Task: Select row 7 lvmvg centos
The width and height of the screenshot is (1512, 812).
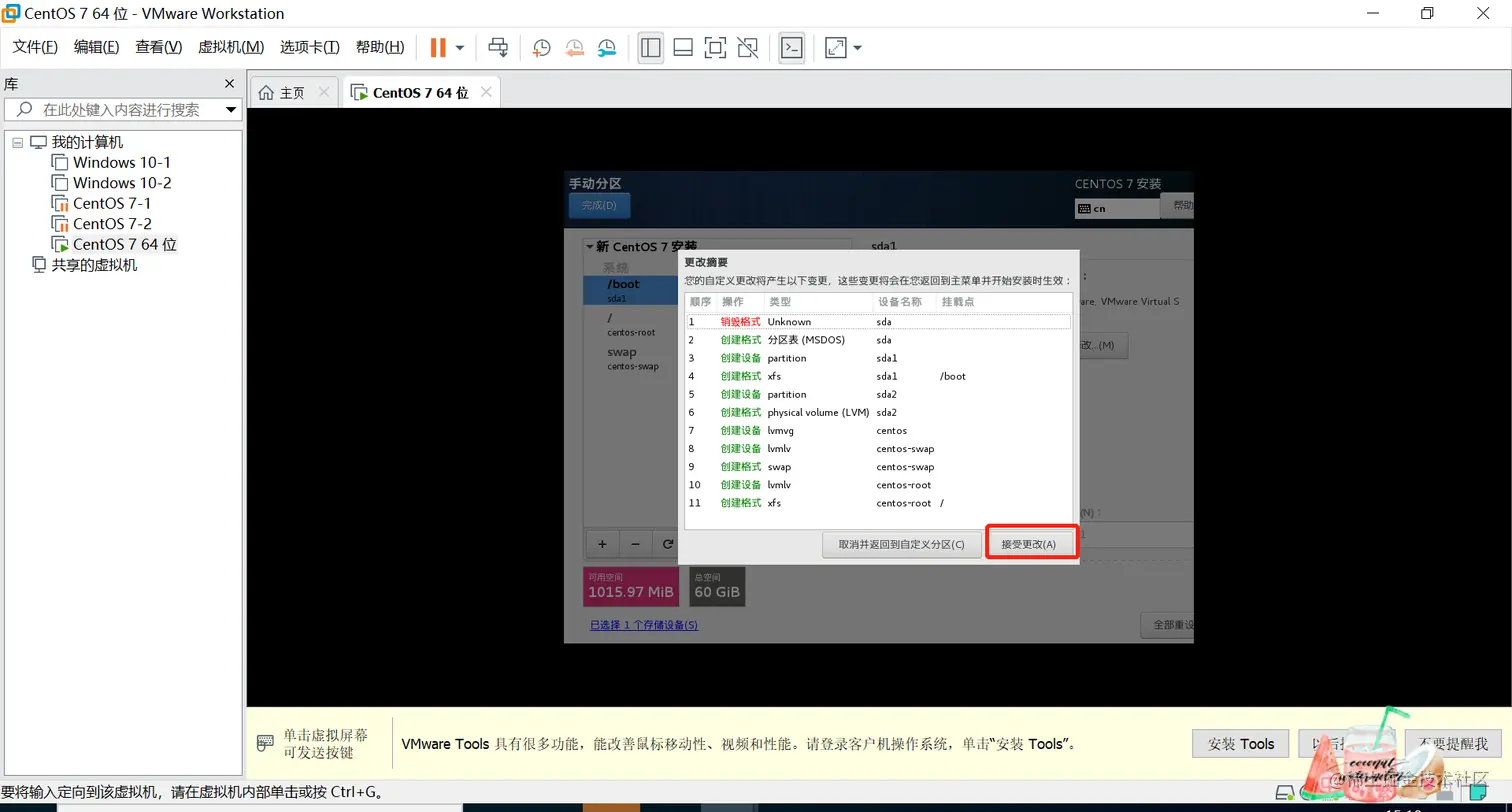Action: pyautogui.click(x=878, y=430)
